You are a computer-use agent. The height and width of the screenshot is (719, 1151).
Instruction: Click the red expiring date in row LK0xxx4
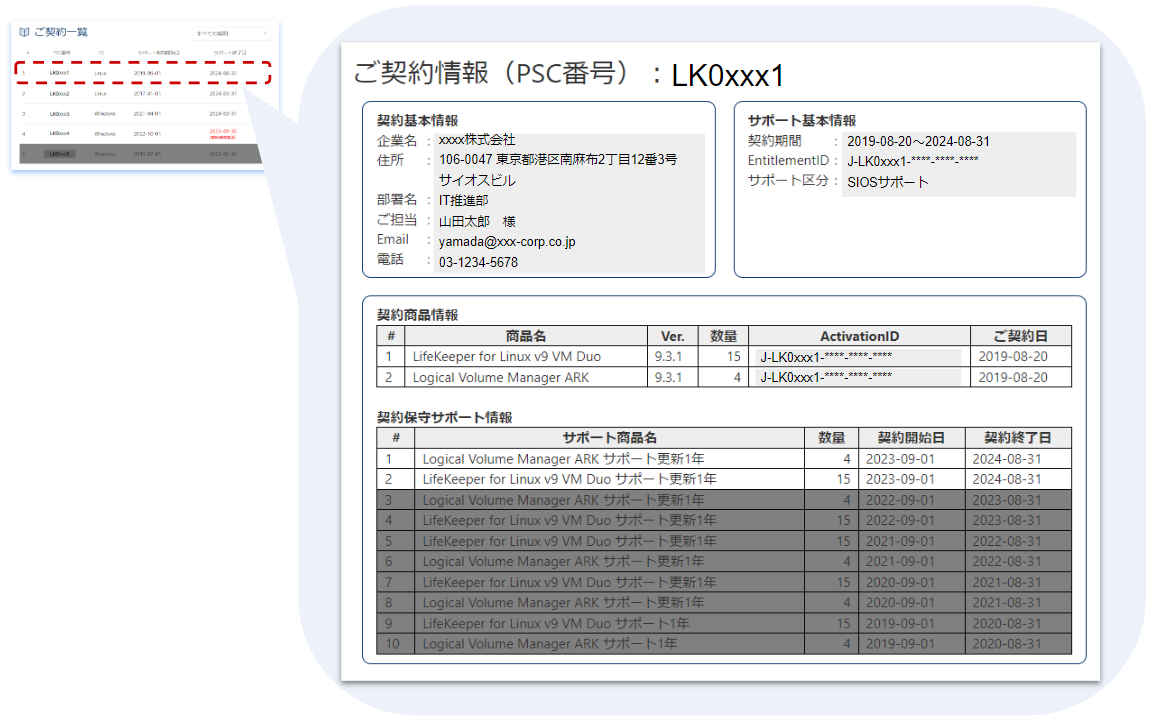pyautogui.click(x=222, y=131)
